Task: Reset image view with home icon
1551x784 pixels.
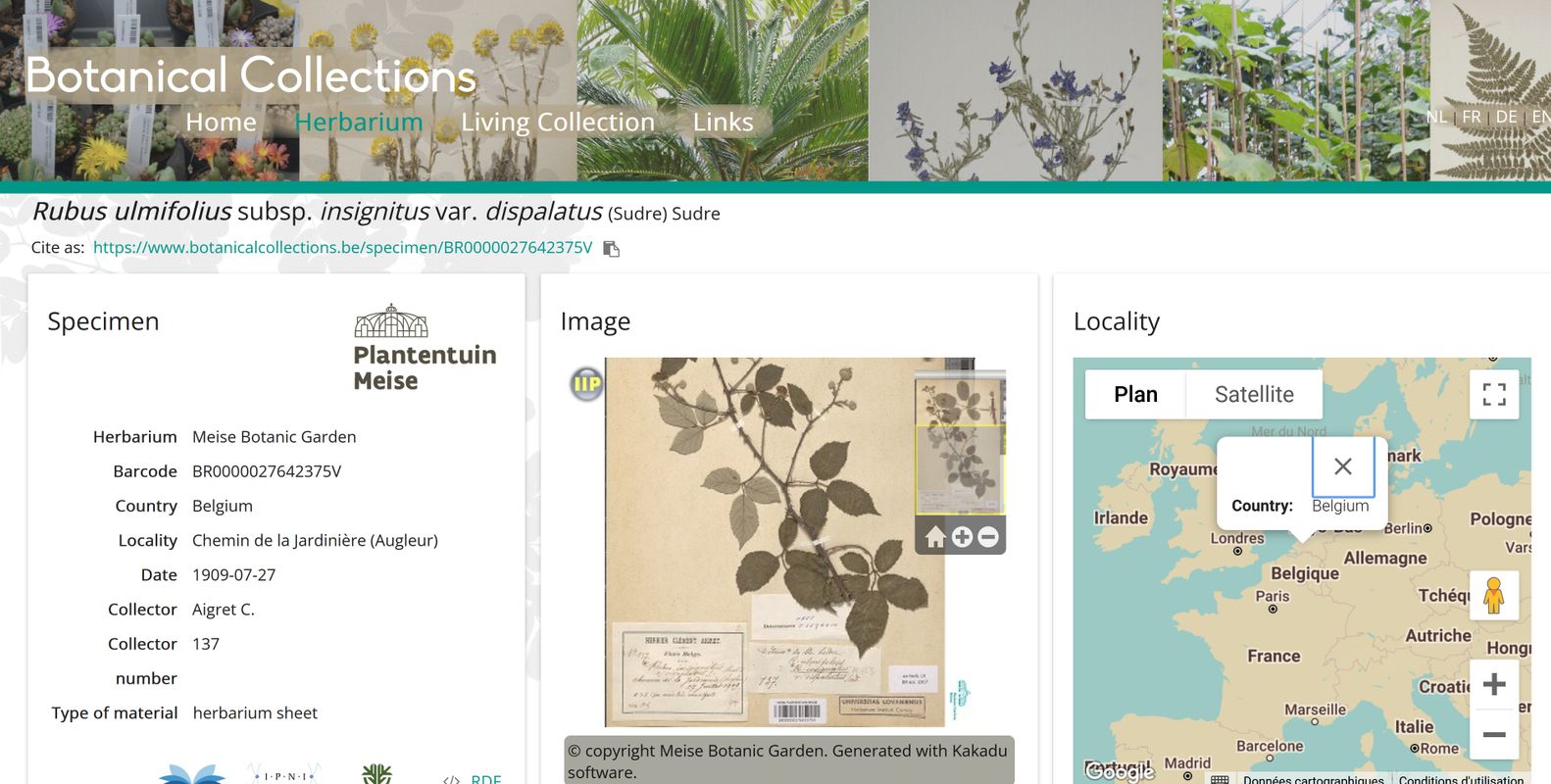Action: pos(935,537)
